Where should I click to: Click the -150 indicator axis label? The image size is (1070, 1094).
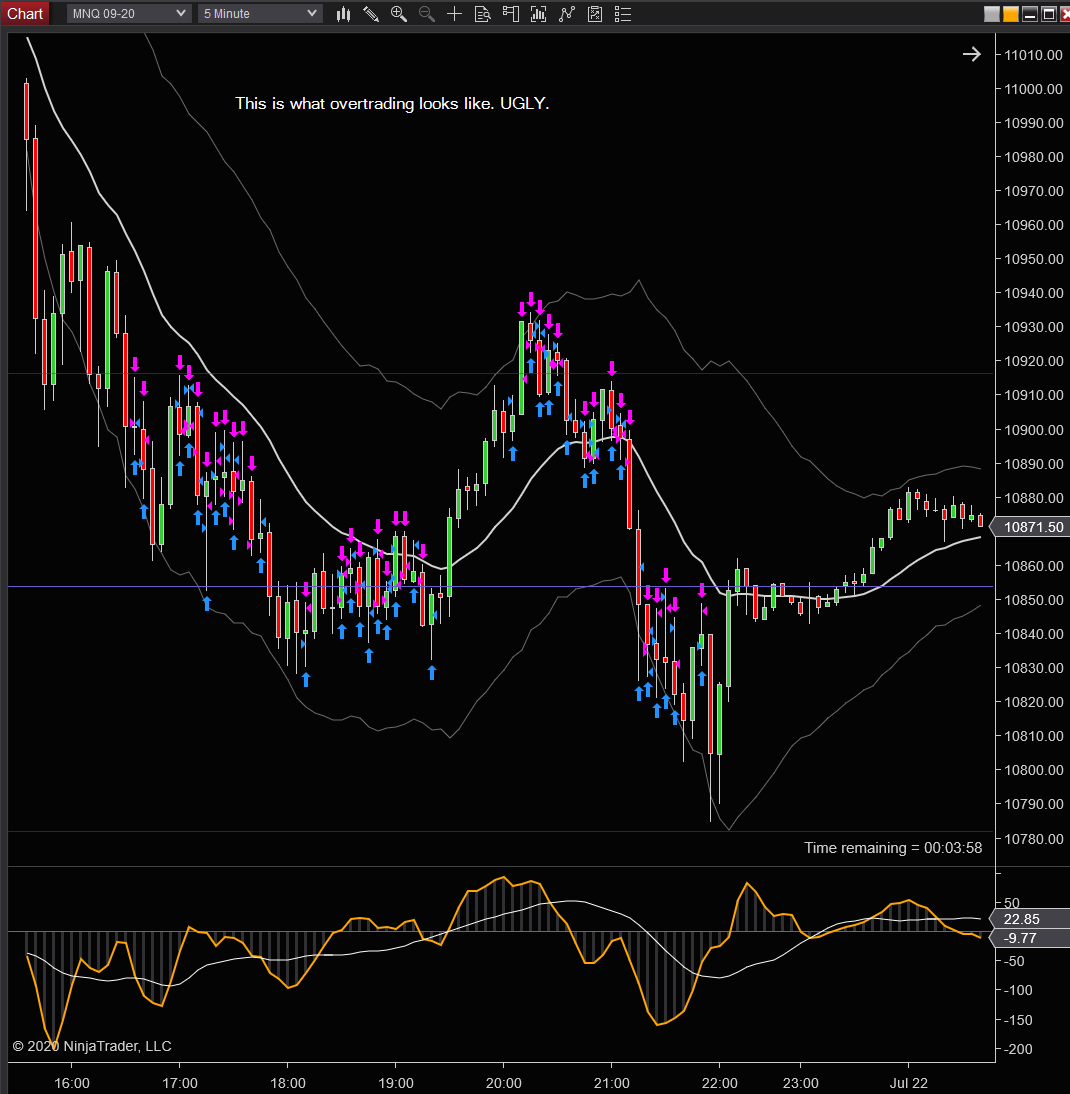(1018, 1020)
